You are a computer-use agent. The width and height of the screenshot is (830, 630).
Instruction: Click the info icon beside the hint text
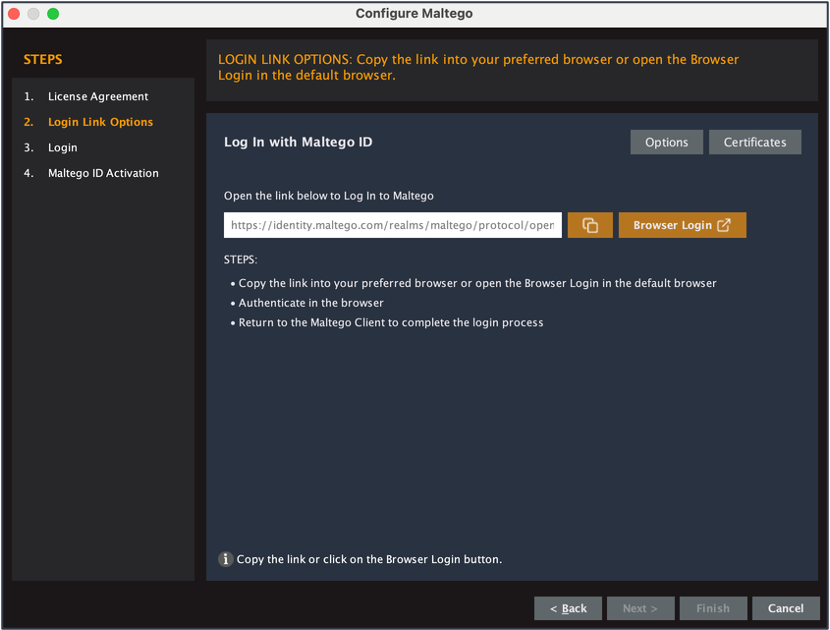pos(225,559)
